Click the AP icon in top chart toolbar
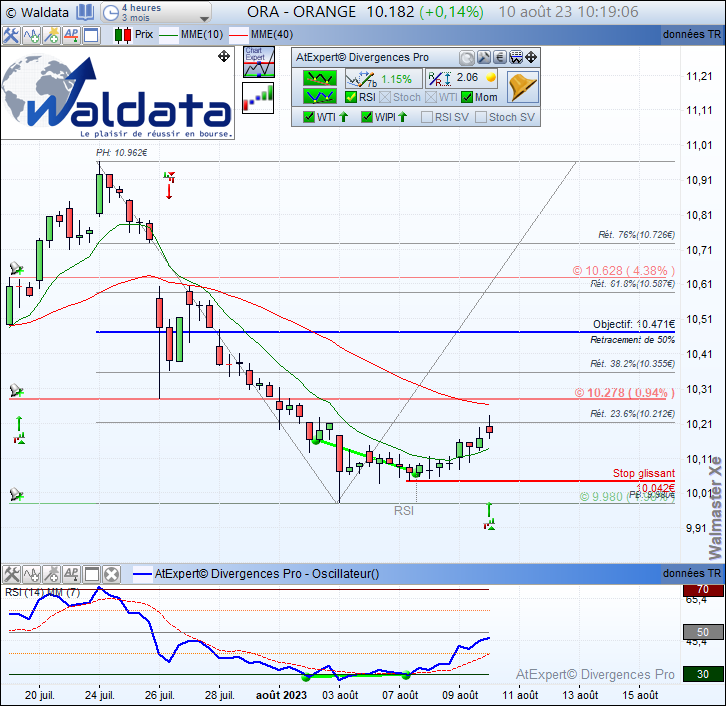 pyautogui.click(x=71, y=35)
